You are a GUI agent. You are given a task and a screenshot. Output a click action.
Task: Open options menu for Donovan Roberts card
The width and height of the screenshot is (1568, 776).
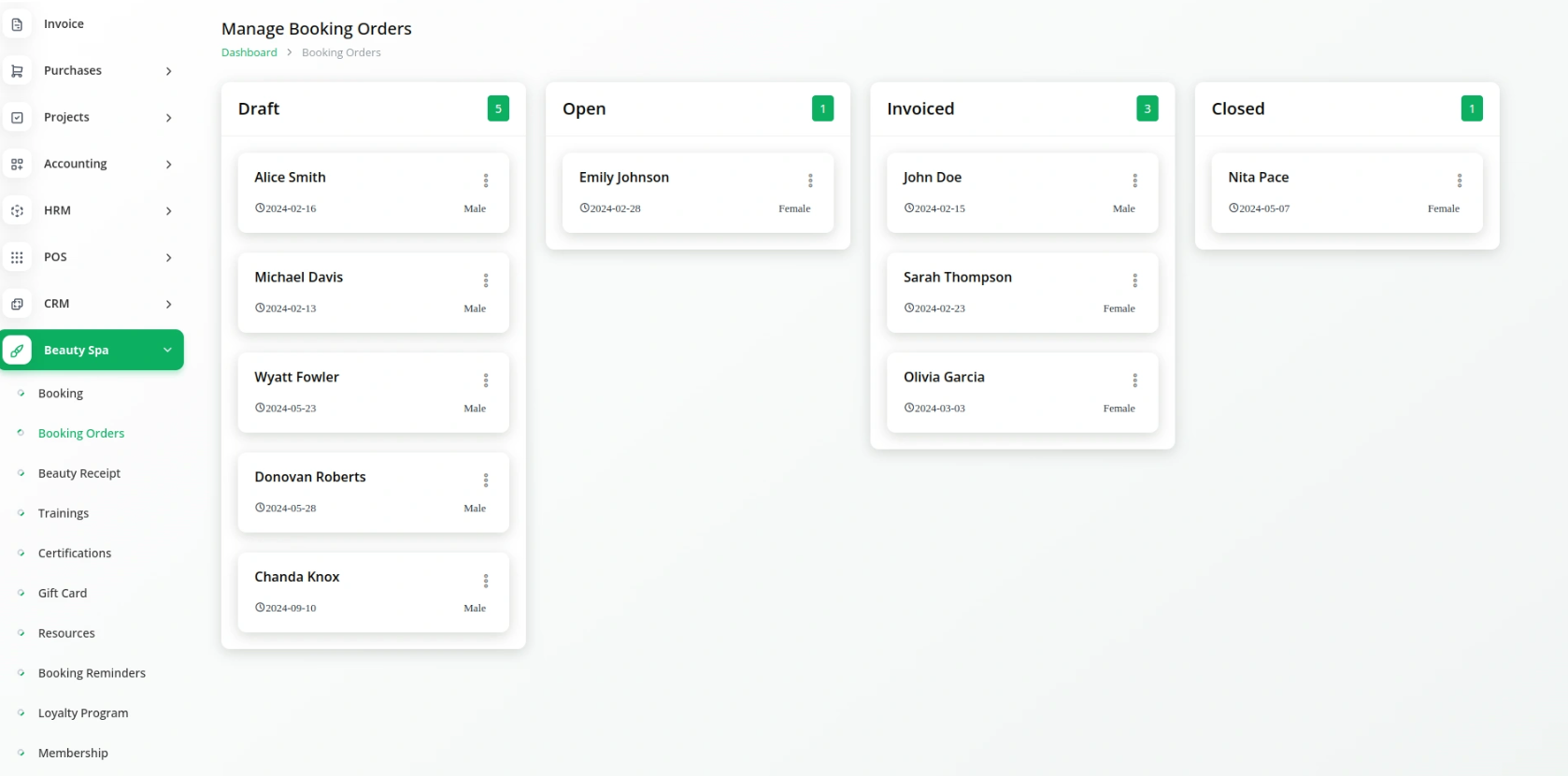coord(486,481)
